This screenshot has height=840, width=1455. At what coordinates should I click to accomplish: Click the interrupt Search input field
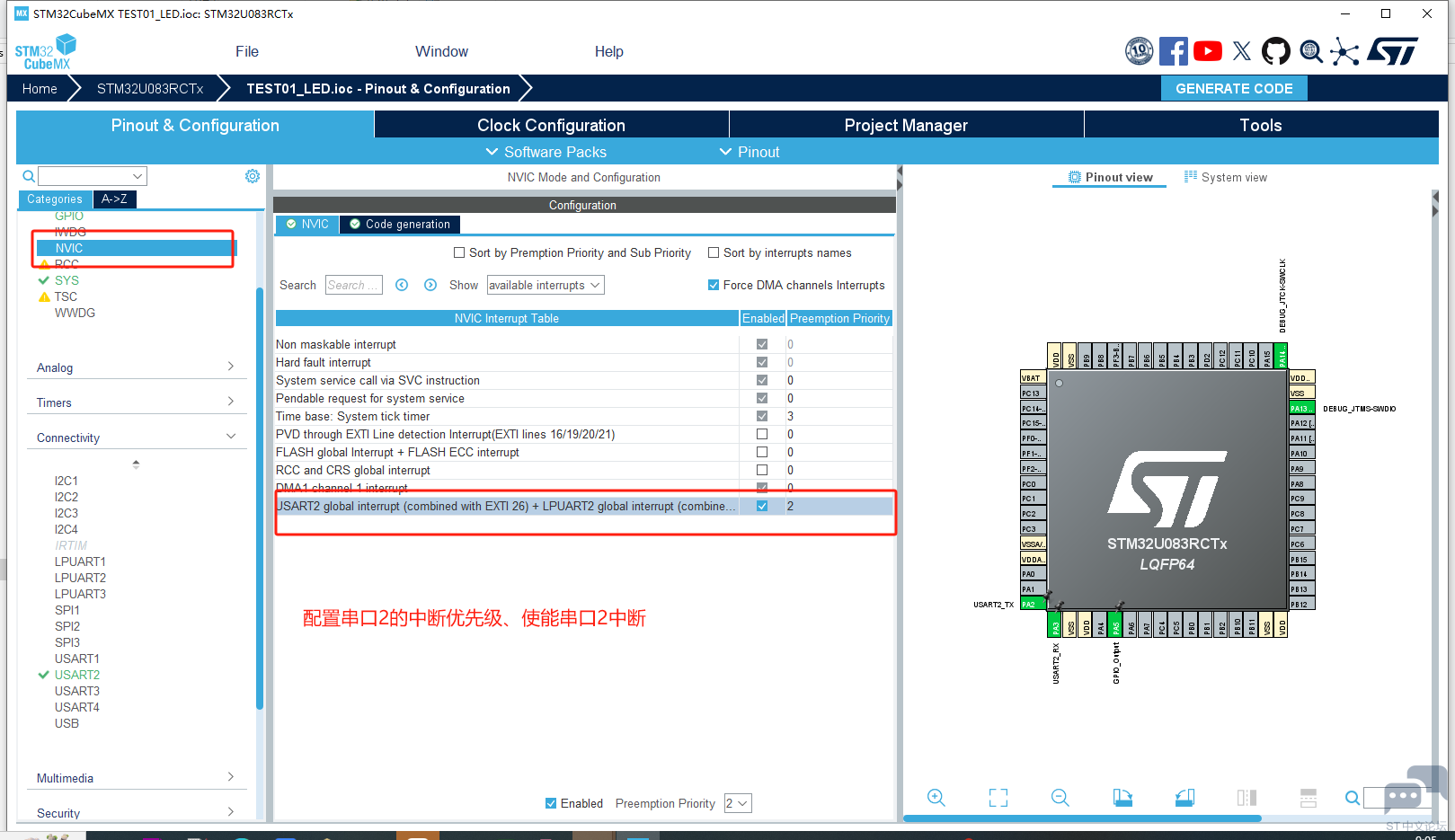click(353, 285)
